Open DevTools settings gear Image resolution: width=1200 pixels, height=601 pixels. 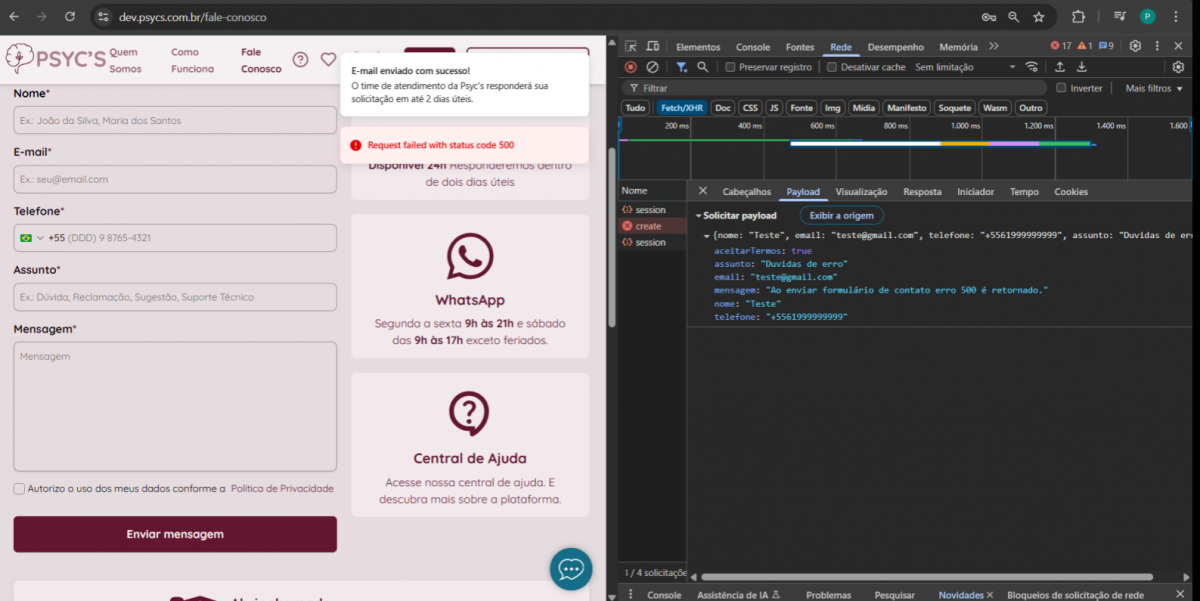1135,46
